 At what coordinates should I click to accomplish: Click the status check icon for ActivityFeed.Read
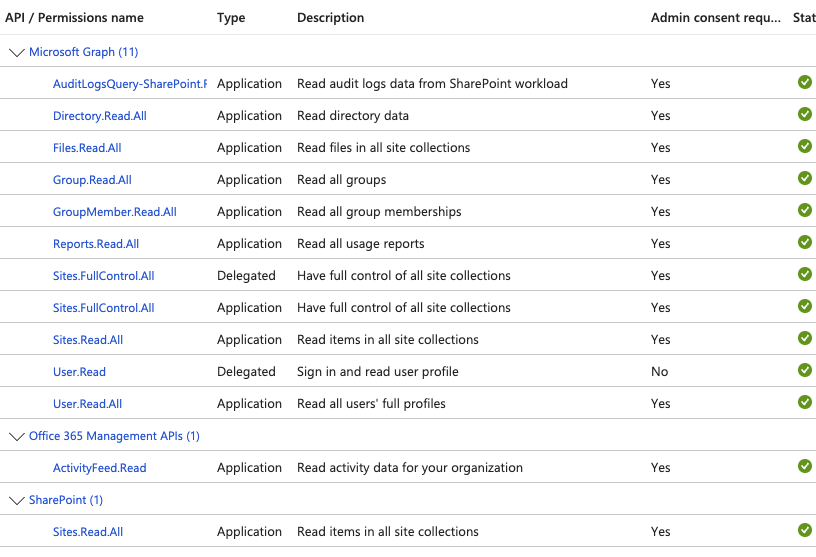click(805, 466)
